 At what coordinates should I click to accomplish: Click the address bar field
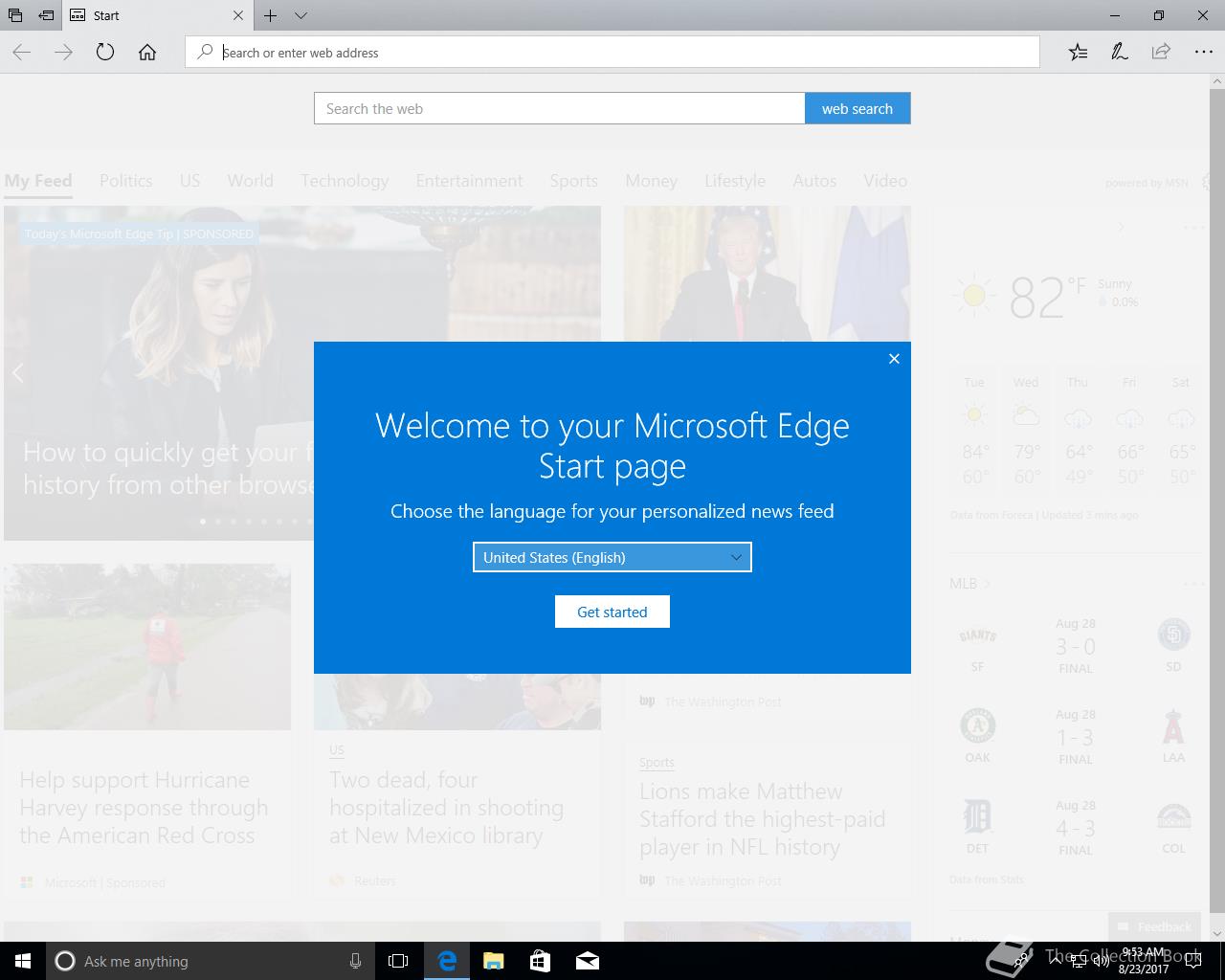pos(612,53)
